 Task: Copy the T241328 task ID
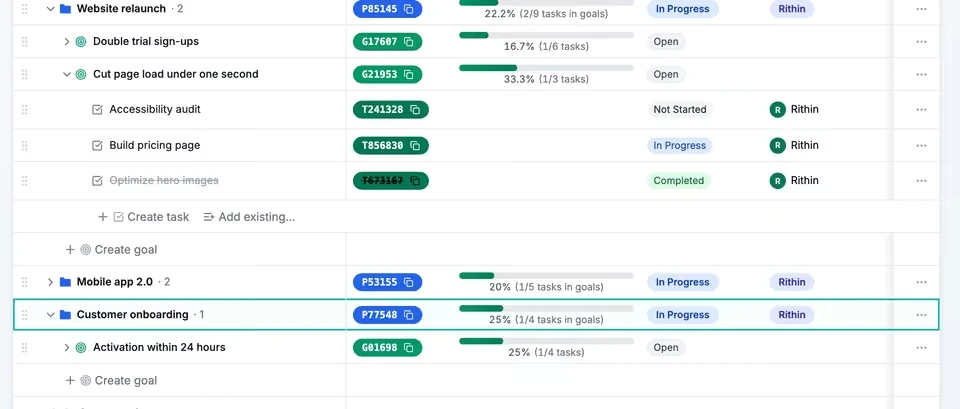pos(415,110)
